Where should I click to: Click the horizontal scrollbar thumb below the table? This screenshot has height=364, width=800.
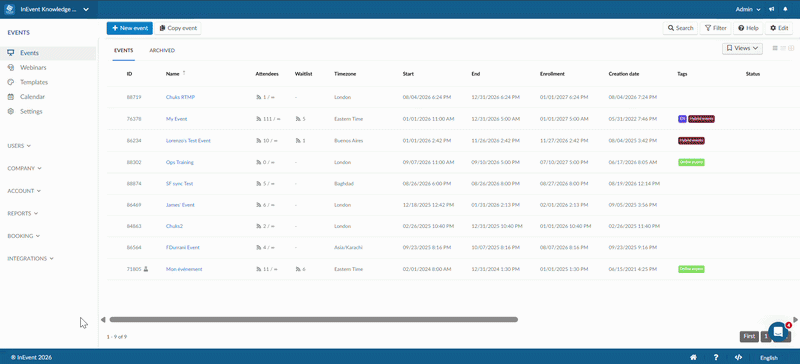[314, 320]
